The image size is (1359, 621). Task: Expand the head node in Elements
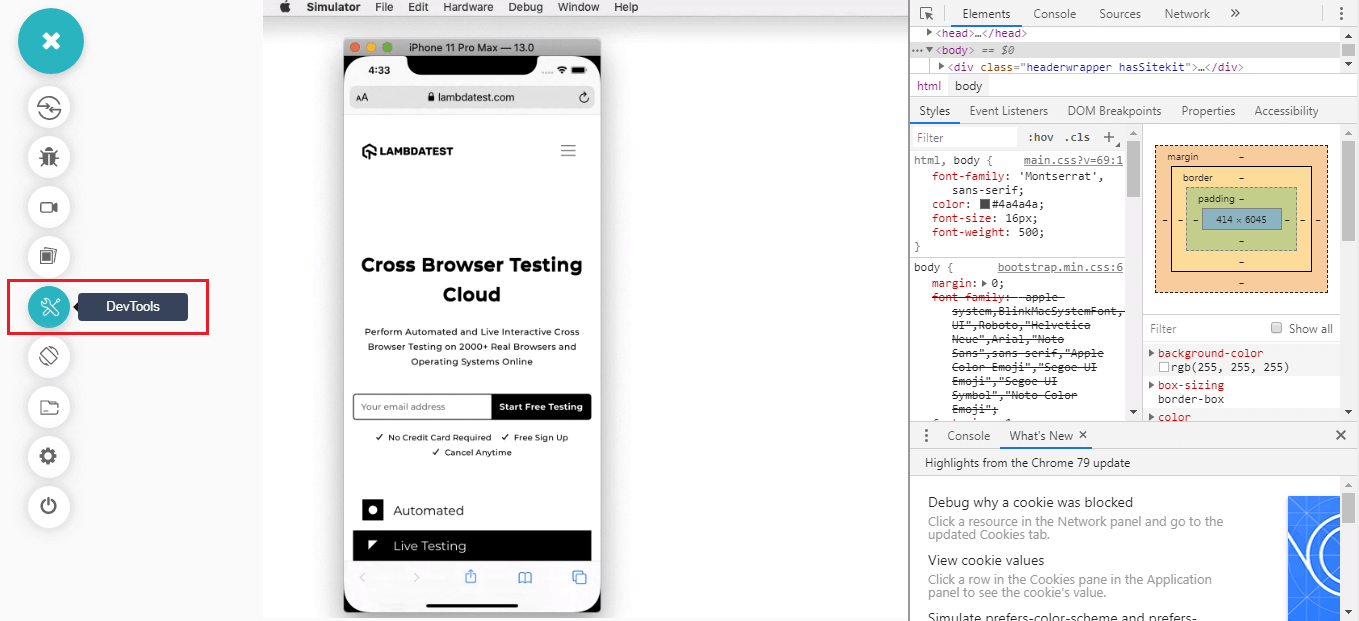point(928,32)
